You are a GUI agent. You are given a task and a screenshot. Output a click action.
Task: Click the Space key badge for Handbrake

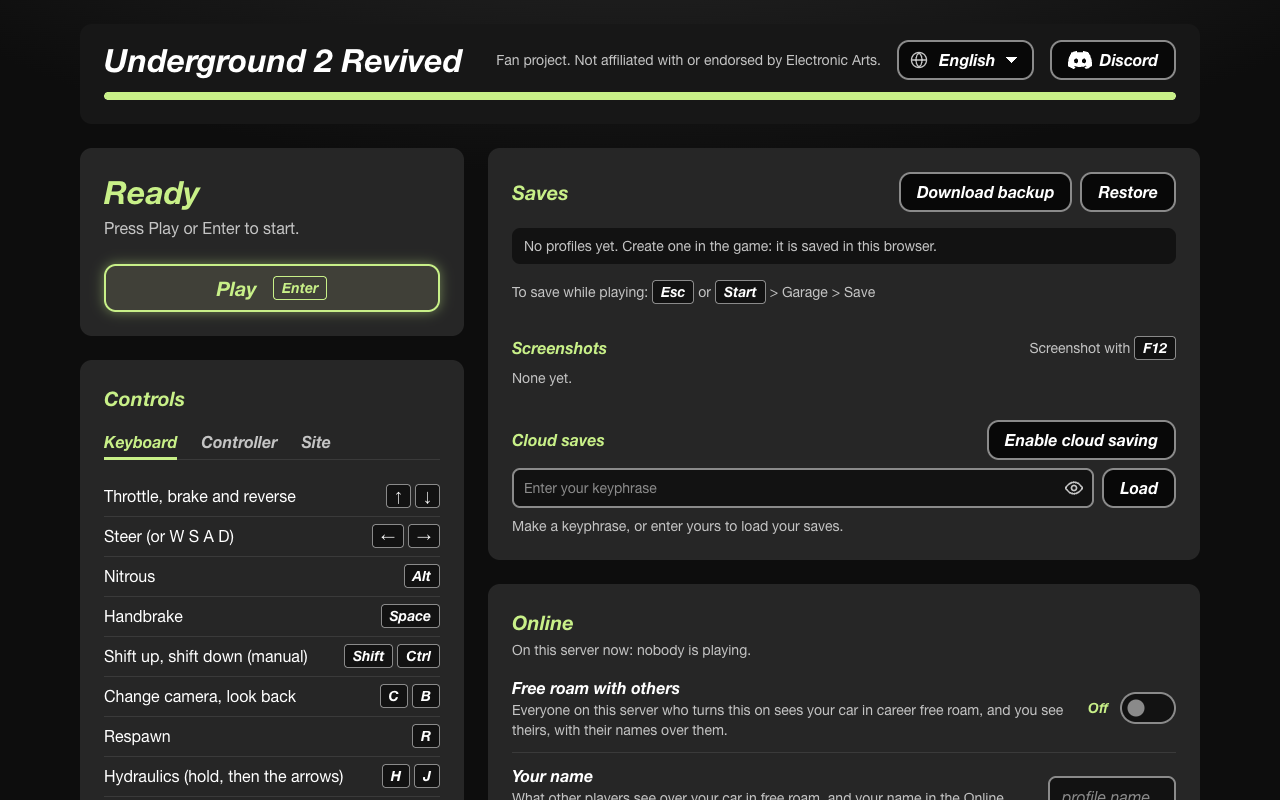tap(410, 616)
